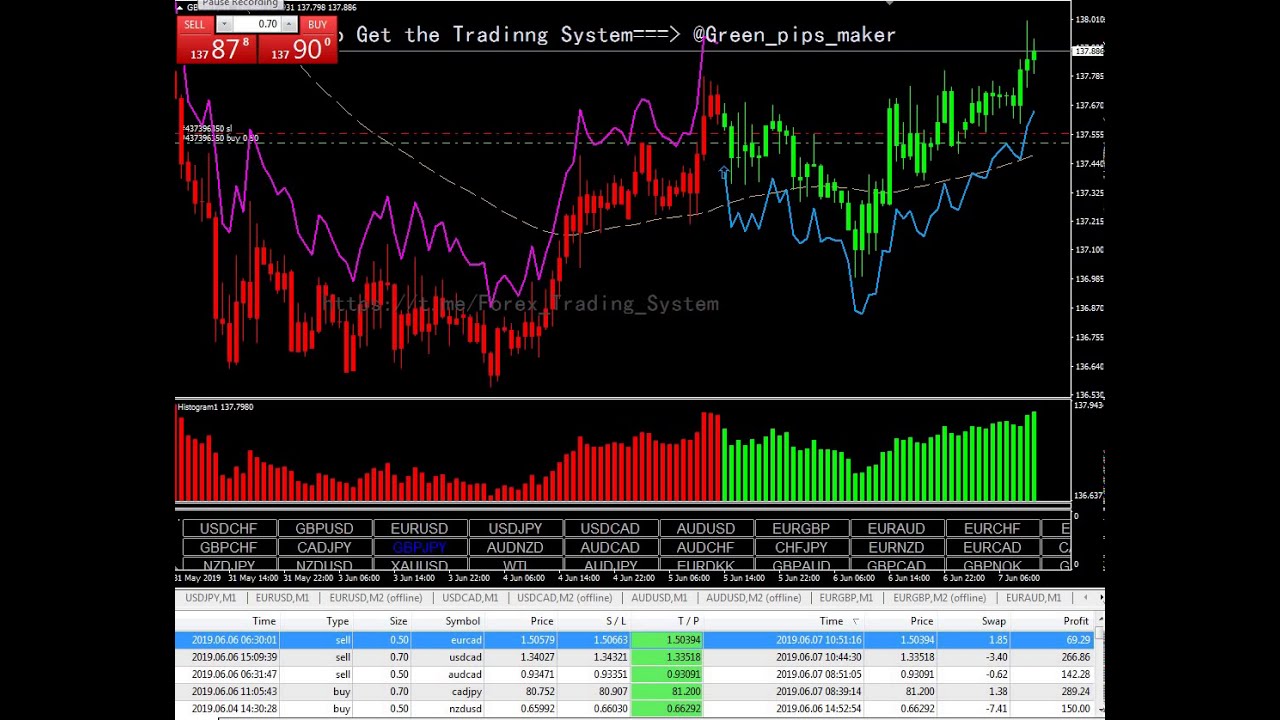Switch to the EURUSD,M1 chart tab

(x=282, y=598)
